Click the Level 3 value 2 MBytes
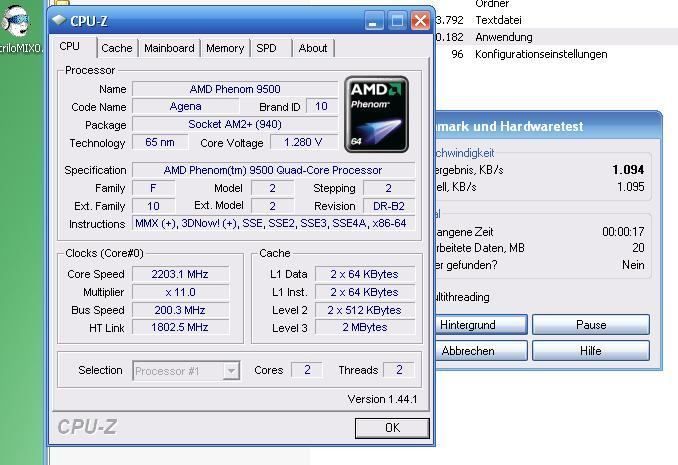 tap(365, 327)
